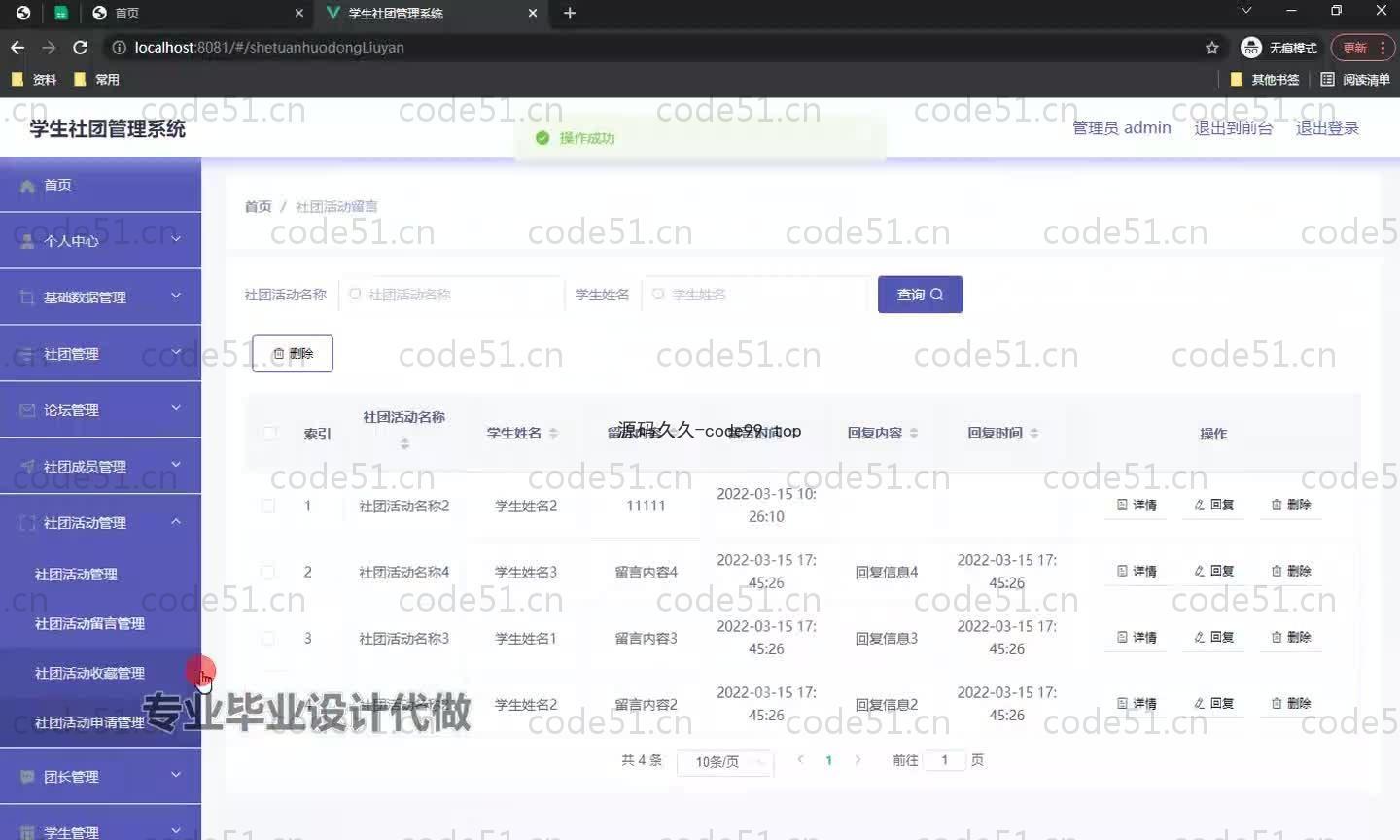Click the pagination previous arrow
Viewport: 1400px width, 840px height.
[800, 760]
